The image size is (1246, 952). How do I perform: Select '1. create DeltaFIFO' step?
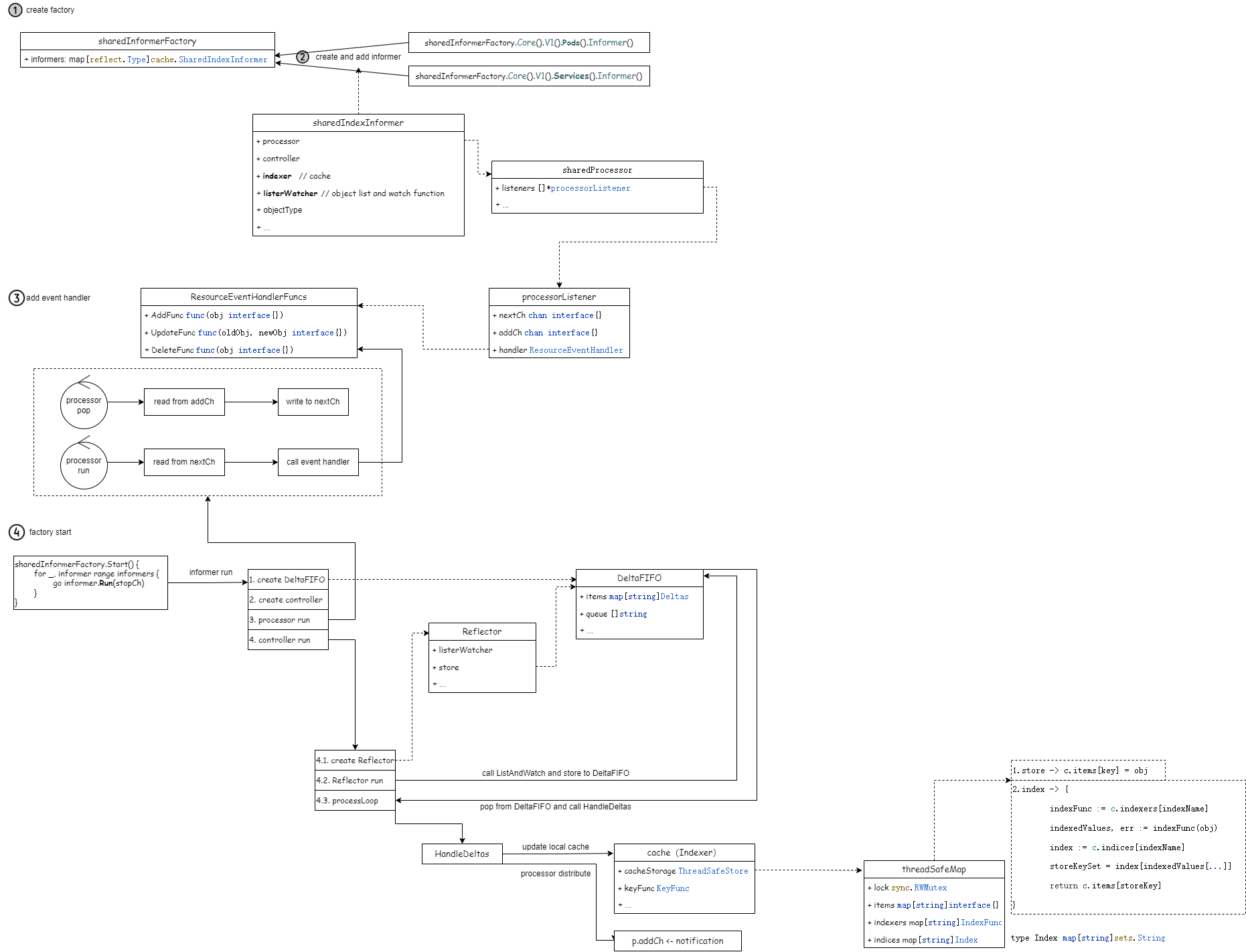click(x=288, y=580)
